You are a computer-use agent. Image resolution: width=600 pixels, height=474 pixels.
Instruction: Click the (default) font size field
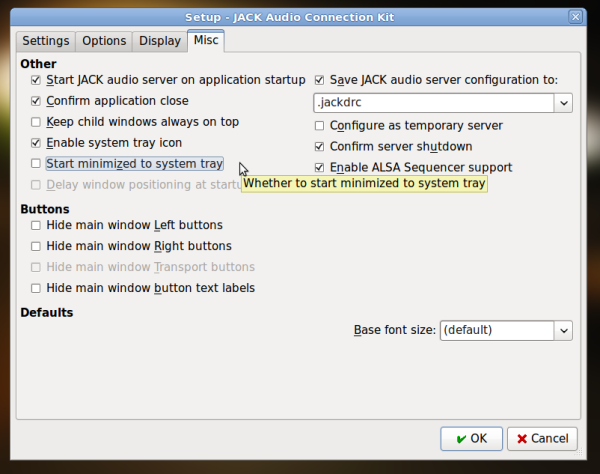(x=497, y=331)
